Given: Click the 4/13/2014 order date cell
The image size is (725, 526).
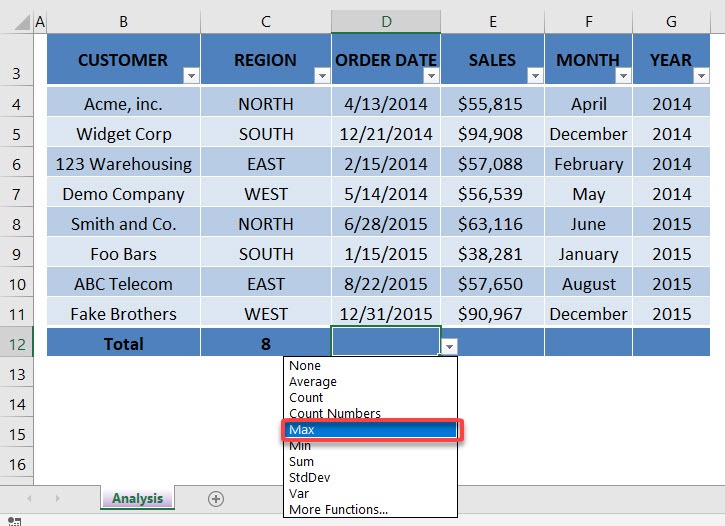Looking at the screenshot, I should point(386,104).
